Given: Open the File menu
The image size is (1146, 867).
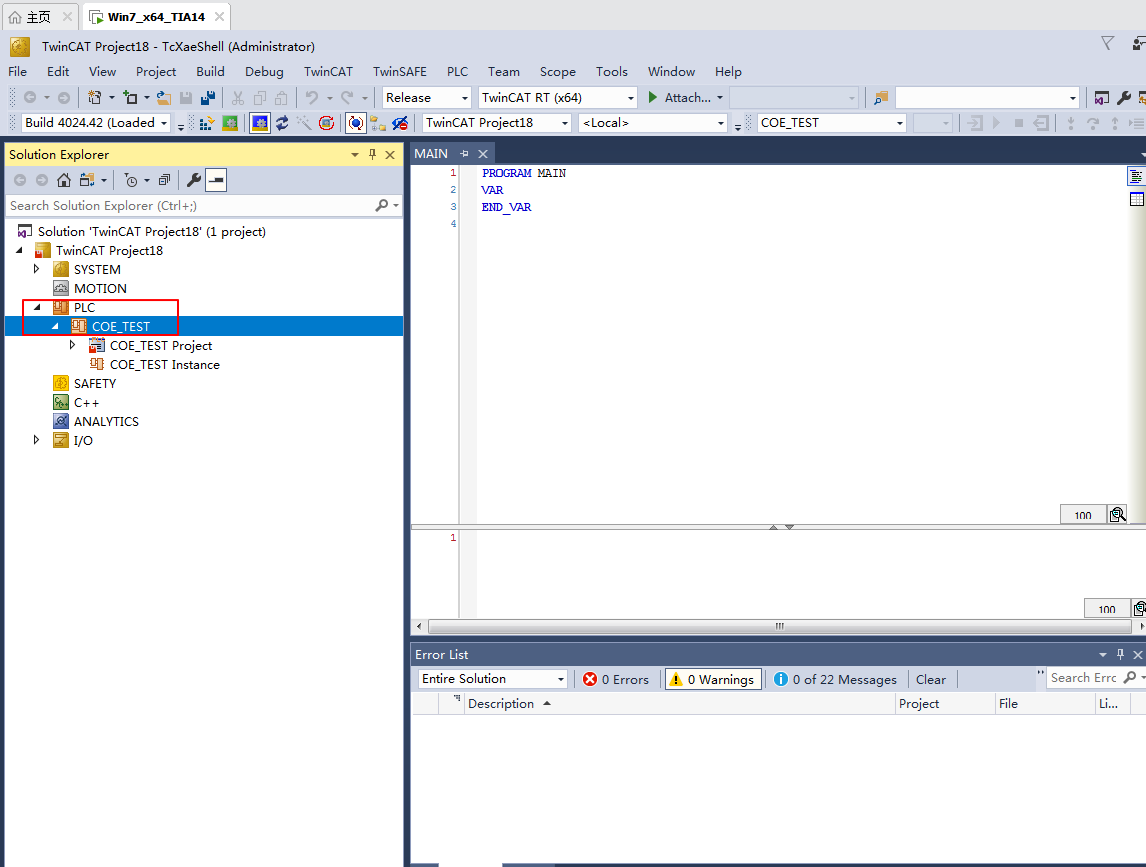Looking at the screenshot, I should click(x=18, y=72).
